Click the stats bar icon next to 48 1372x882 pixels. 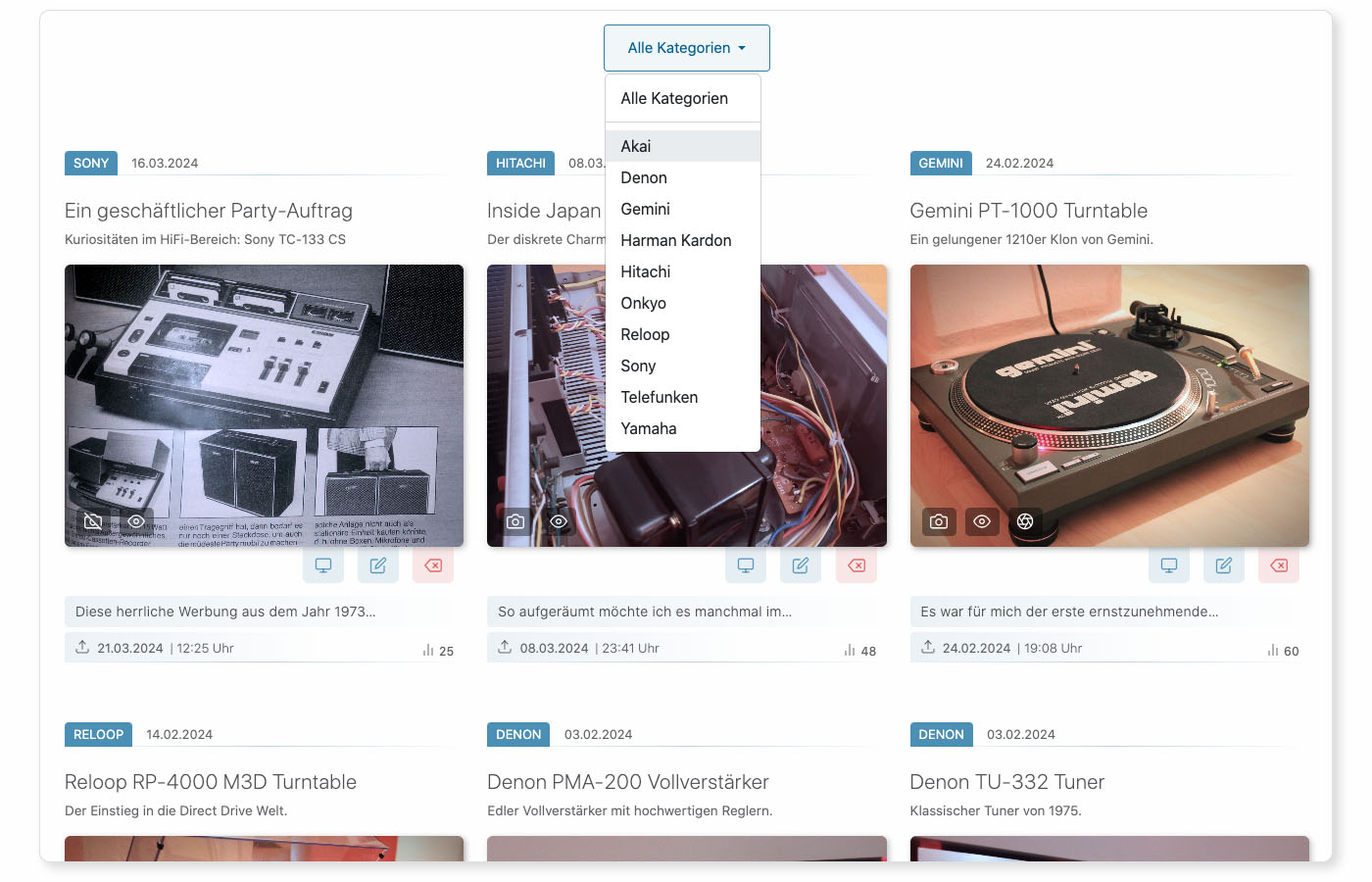click(850, 650)
